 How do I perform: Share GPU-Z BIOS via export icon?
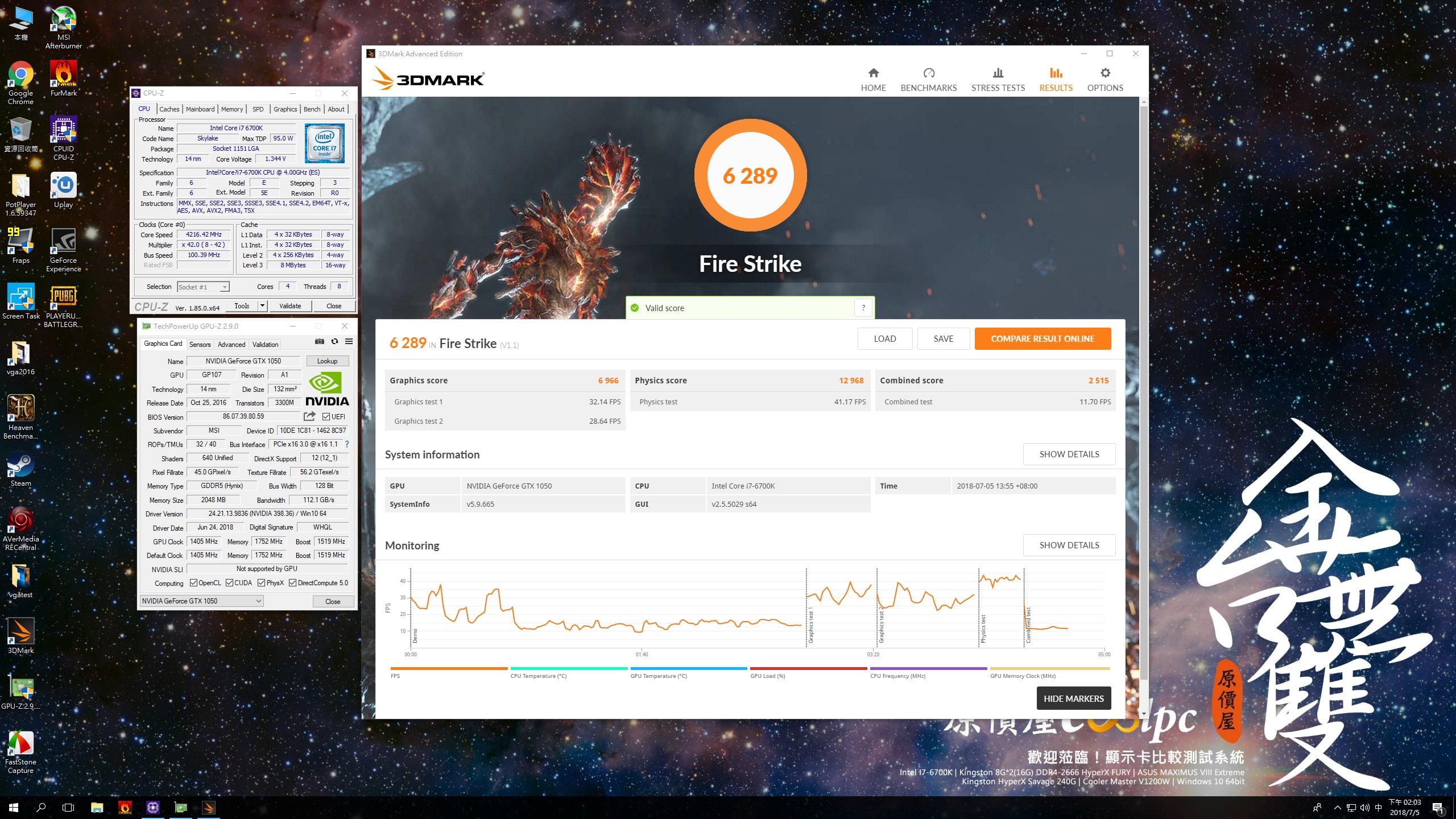click(x=309, y=416)
